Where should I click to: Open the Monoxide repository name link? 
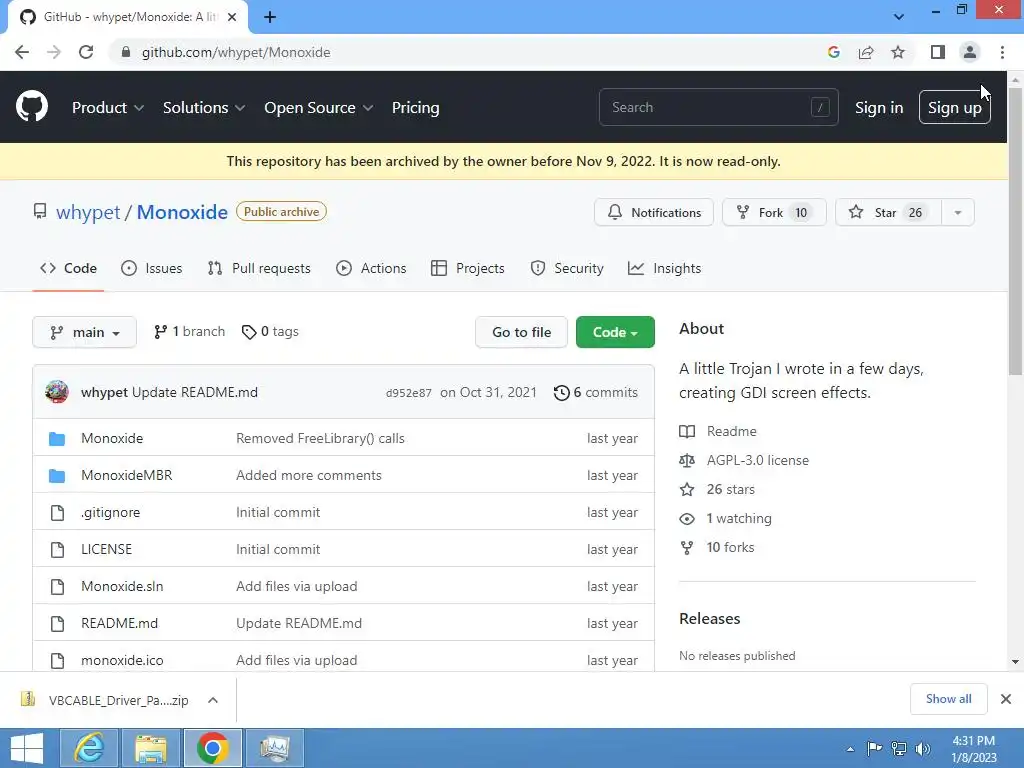(182, 212)
